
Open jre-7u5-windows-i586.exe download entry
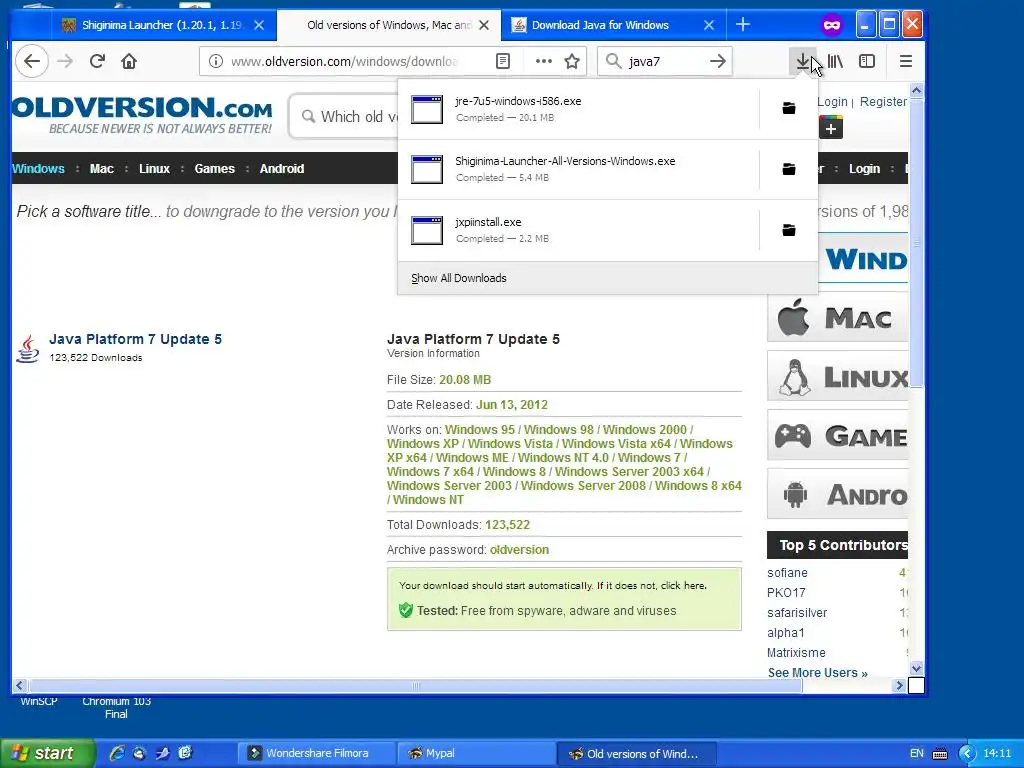(x=578, y=109)
